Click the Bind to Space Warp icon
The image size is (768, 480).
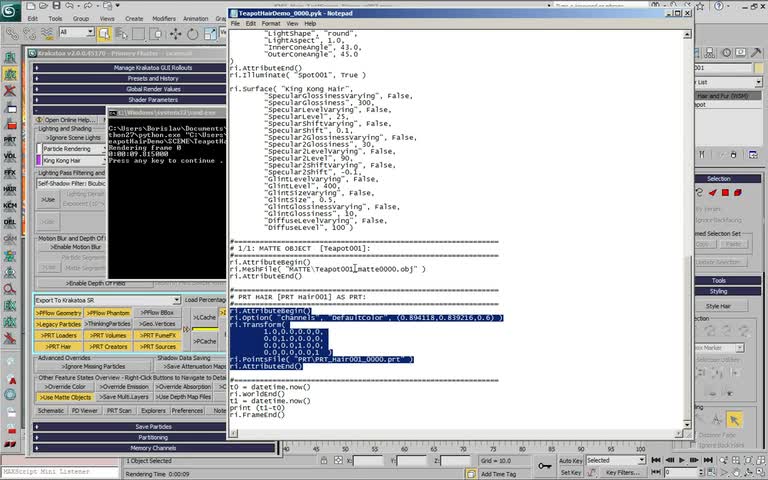pyautogui.click(x=47, y=33)
